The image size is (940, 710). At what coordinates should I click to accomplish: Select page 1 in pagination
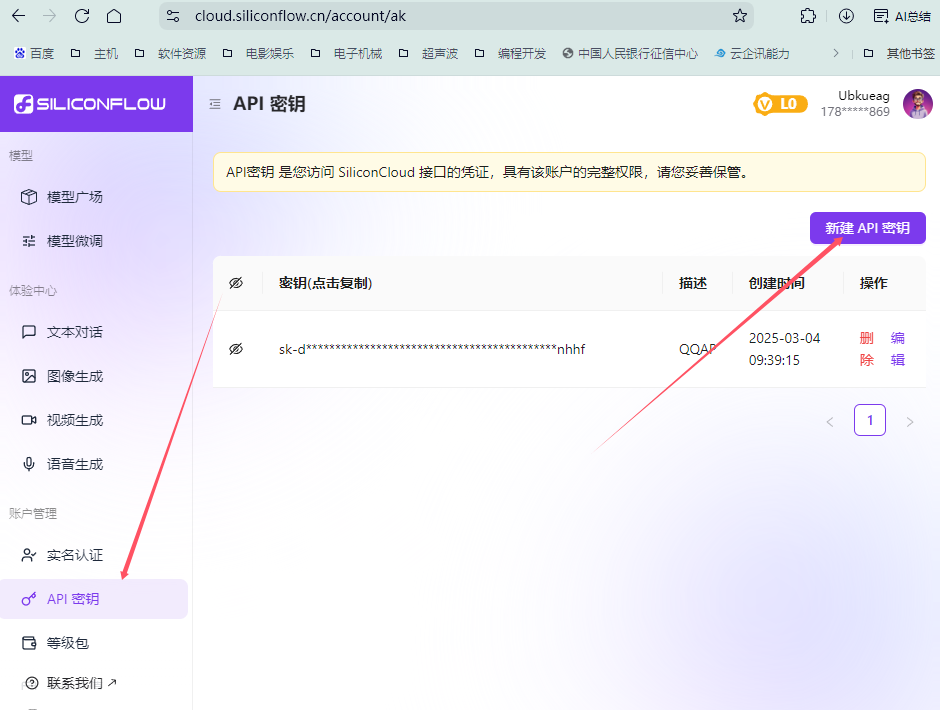coord(870,420)
